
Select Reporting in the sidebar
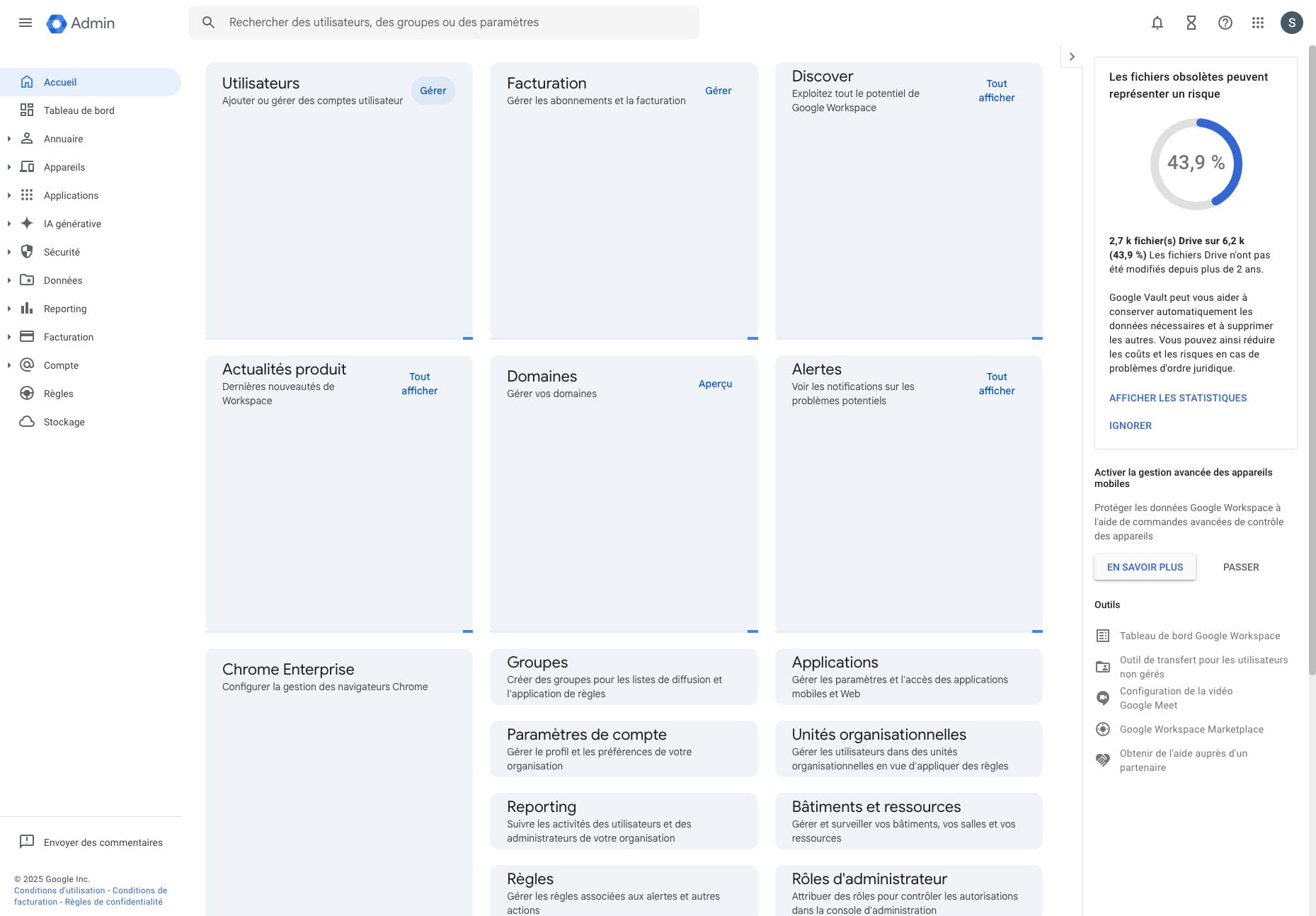coord(91,309)
